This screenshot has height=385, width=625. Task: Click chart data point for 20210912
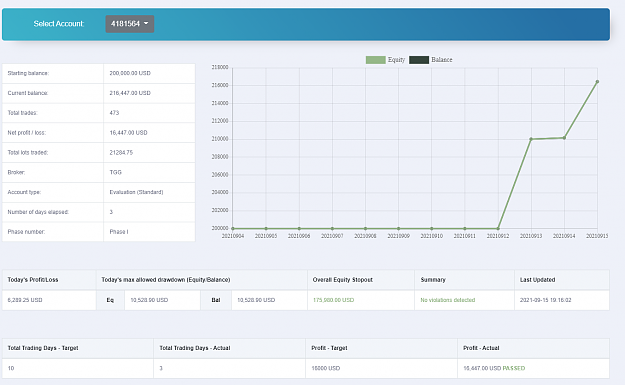[498, 229]
